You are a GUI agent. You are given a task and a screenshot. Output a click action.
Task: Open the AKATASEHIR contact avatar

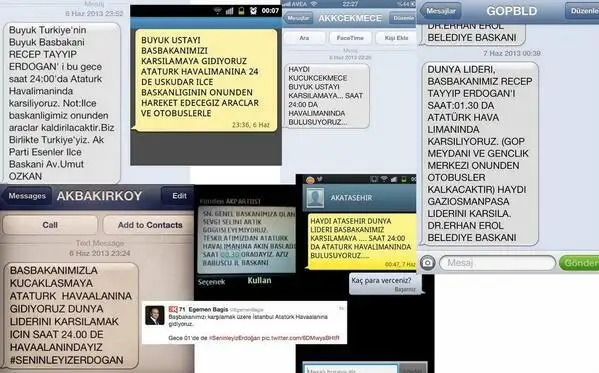click(316, 198)
